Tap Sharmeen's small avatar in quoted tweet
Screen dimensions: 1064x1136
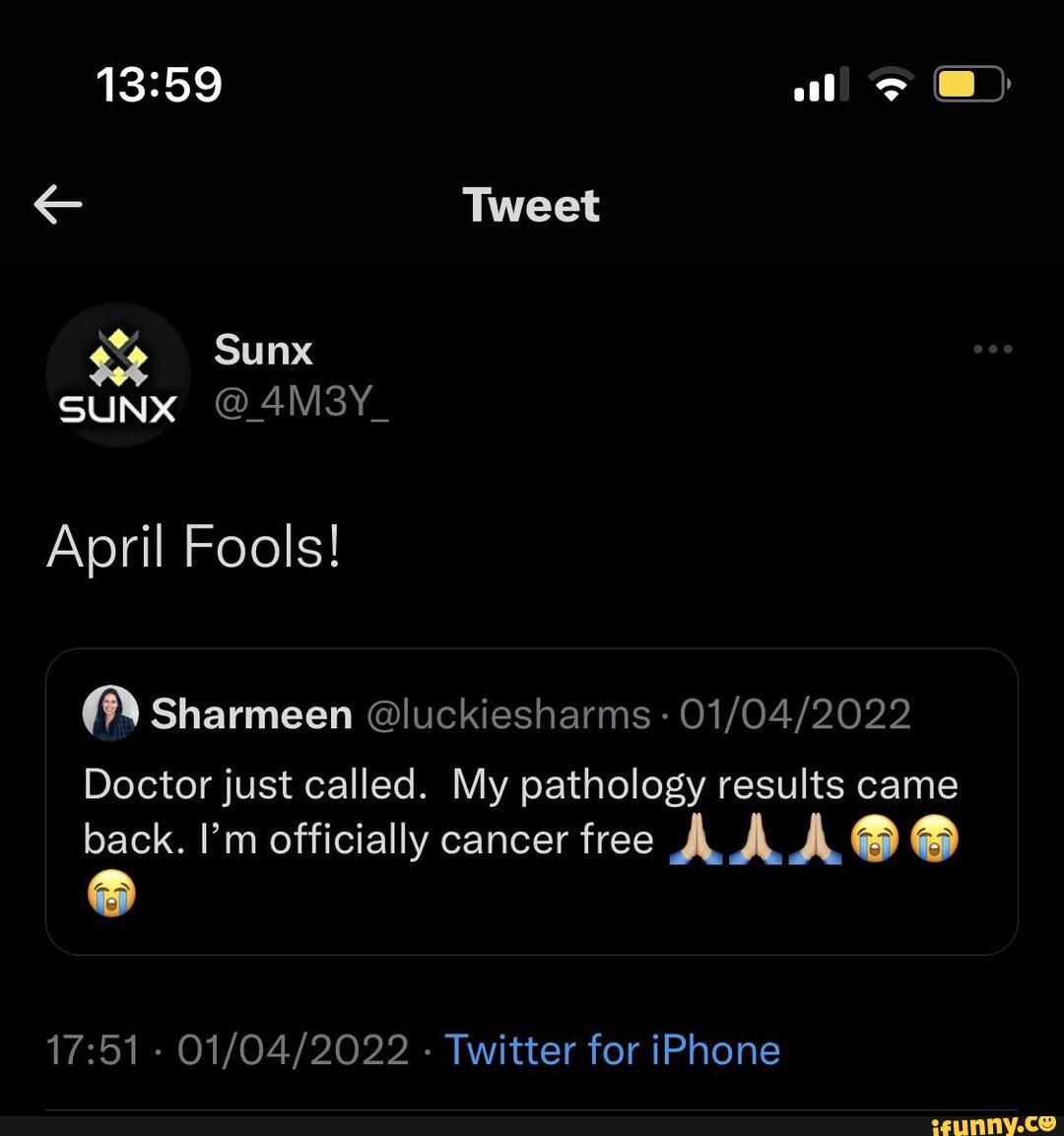(x=110, y=712)
